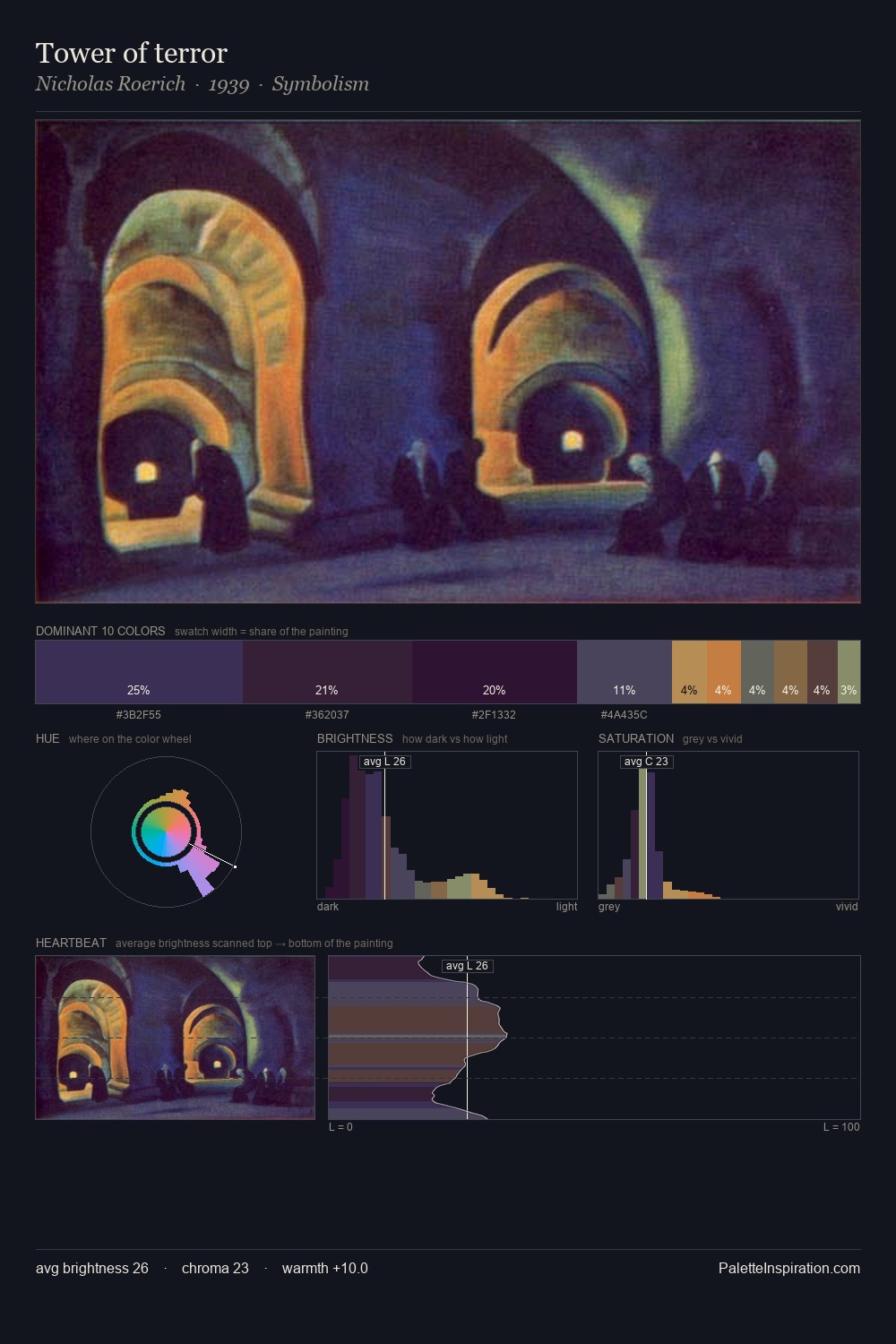Click the 'L = 0' axis label

(340, 1127)
